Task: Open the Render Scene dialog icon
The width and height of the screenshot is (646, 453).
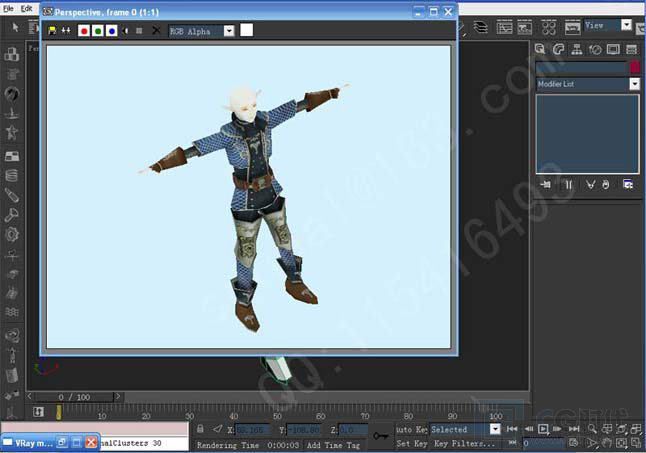Action: tap(572, 28)
